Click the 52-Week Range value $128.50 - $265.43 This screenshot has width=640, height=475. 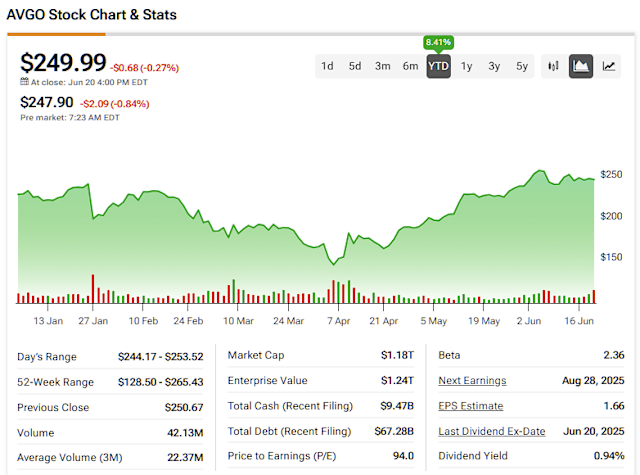point(160,382)
